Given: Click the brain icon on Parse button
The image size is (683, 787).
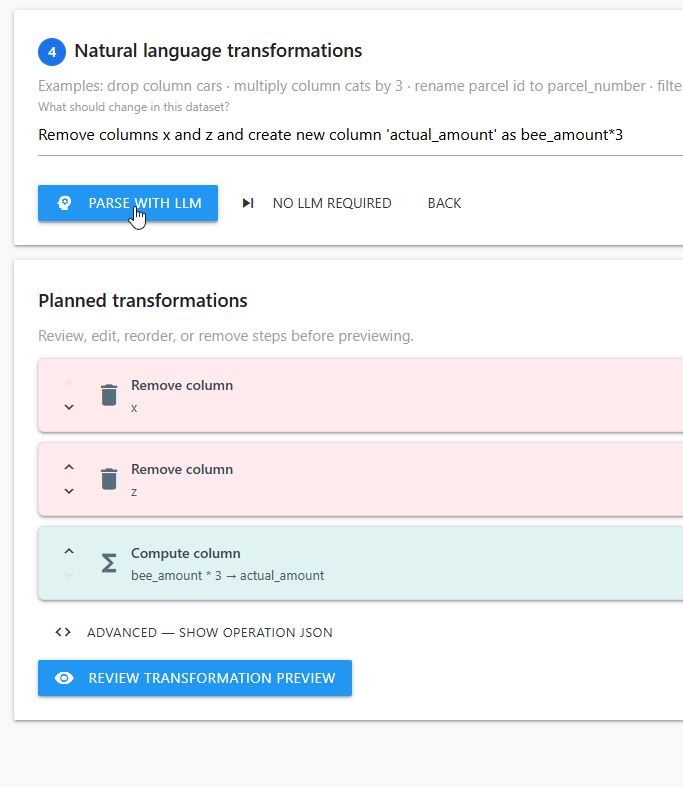Looking at the screenshot, I should (64, 203).
